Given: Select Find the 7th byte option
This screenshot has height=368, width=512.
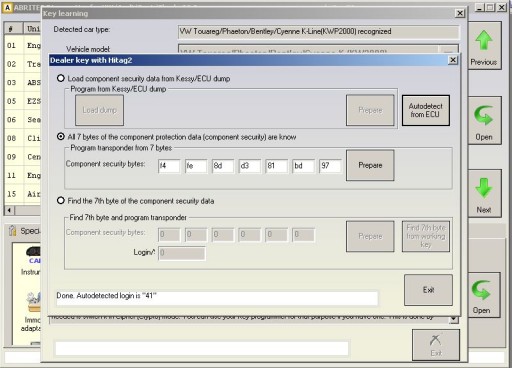Looking at the screenshot, I should pos(60,201).
